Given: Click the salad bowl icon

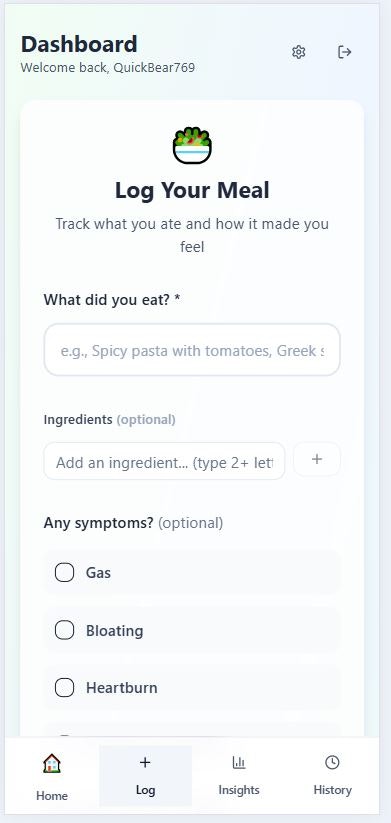Looking at the screenshot, I should pos(192,145).
